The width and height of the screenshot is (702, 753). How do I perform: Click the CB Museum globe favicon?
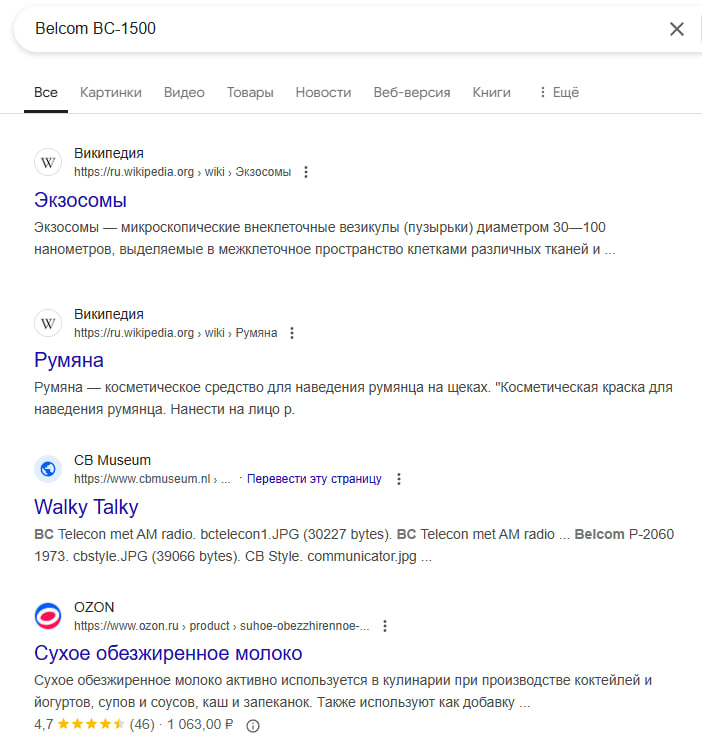pos(48,469)
